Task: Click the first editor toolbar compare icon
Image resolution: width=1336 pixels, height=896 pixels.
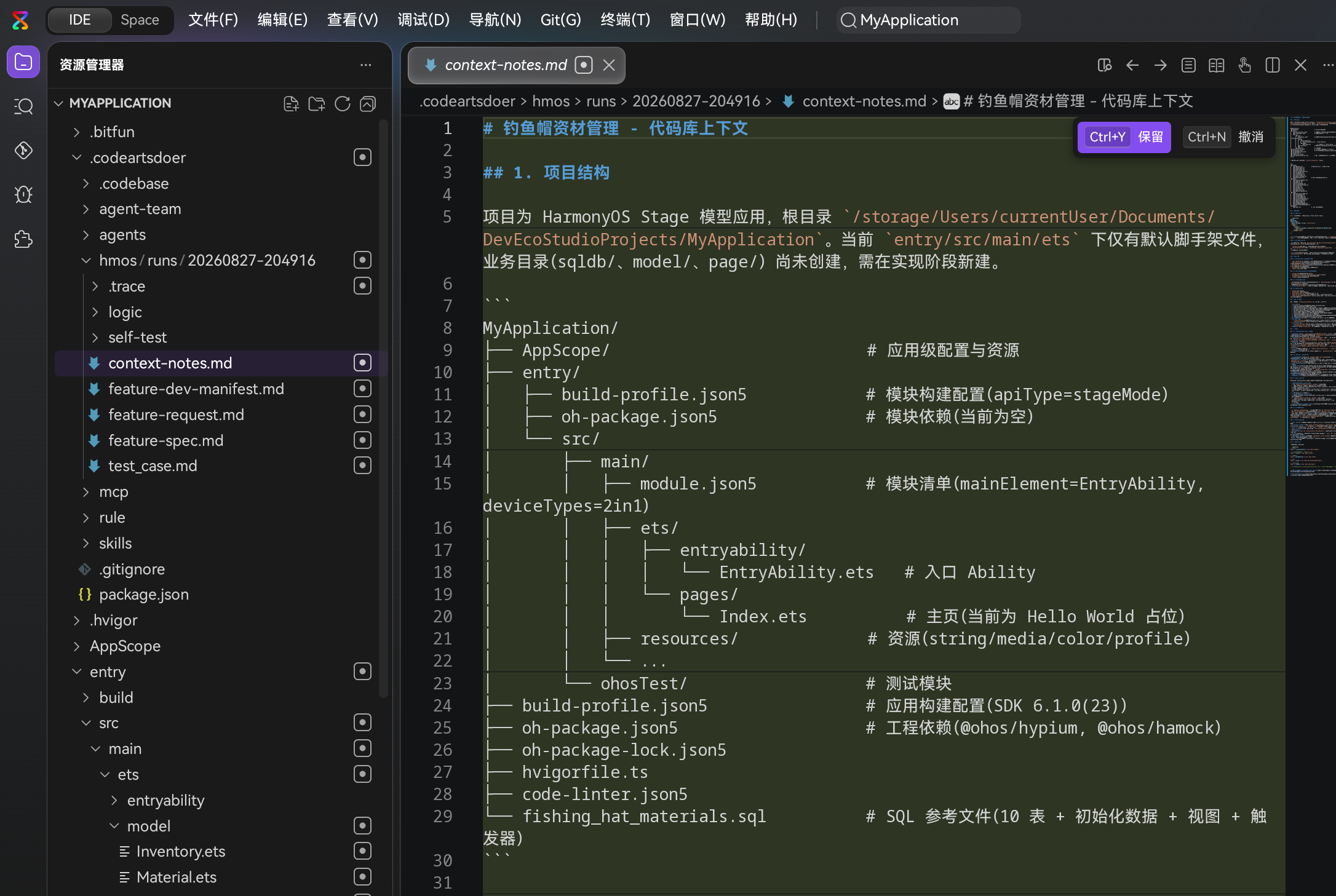Action: pyautogui.click(x=1105, y=65)
